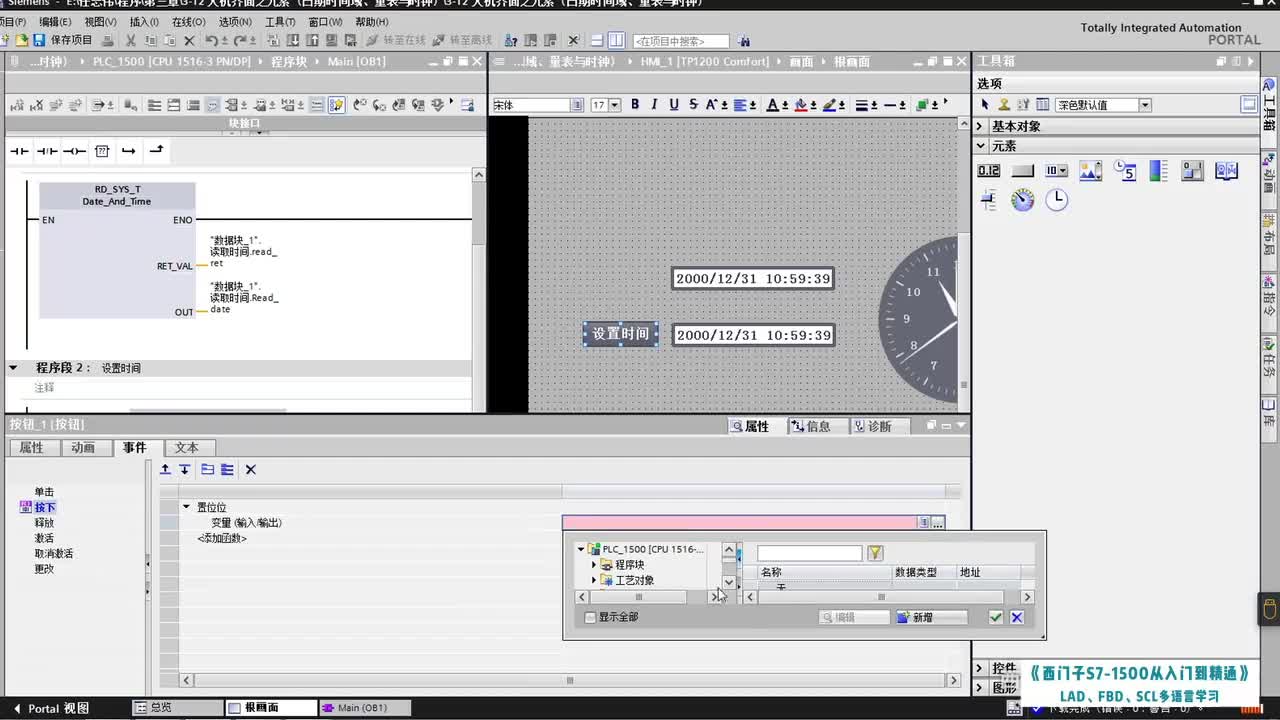Select the clock element in toolbox
The height and width of the screenshot is (720, 1280).
point(1056,200)
